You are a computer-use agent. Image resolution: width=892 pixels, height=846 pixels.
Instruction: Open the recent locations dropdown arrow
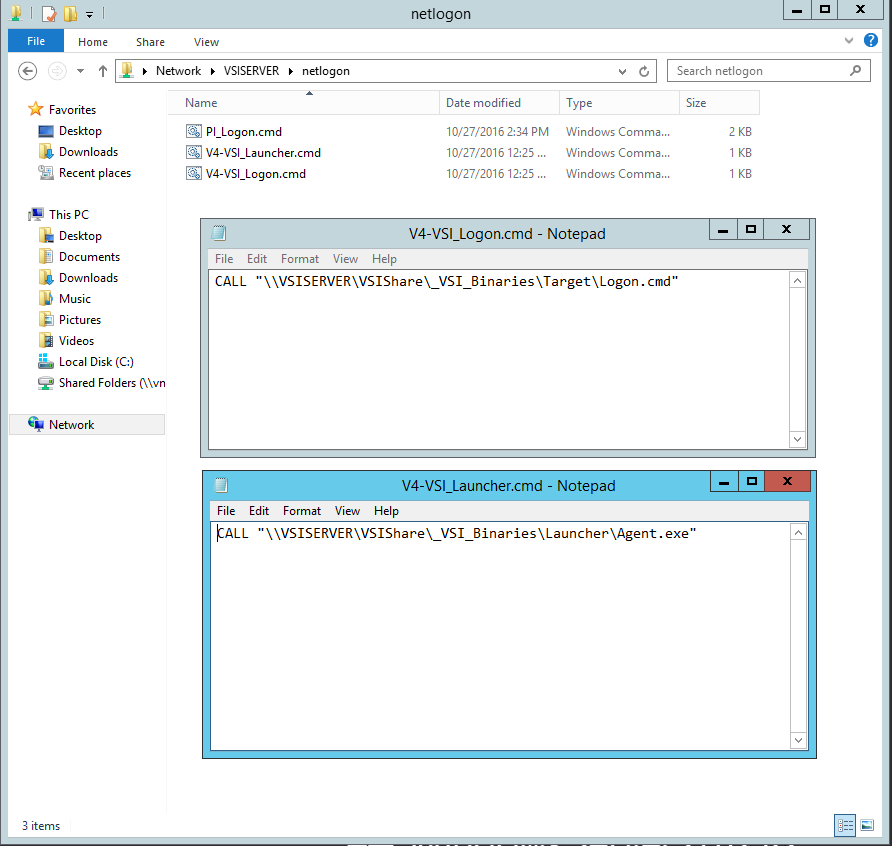(x=80, y=71)
